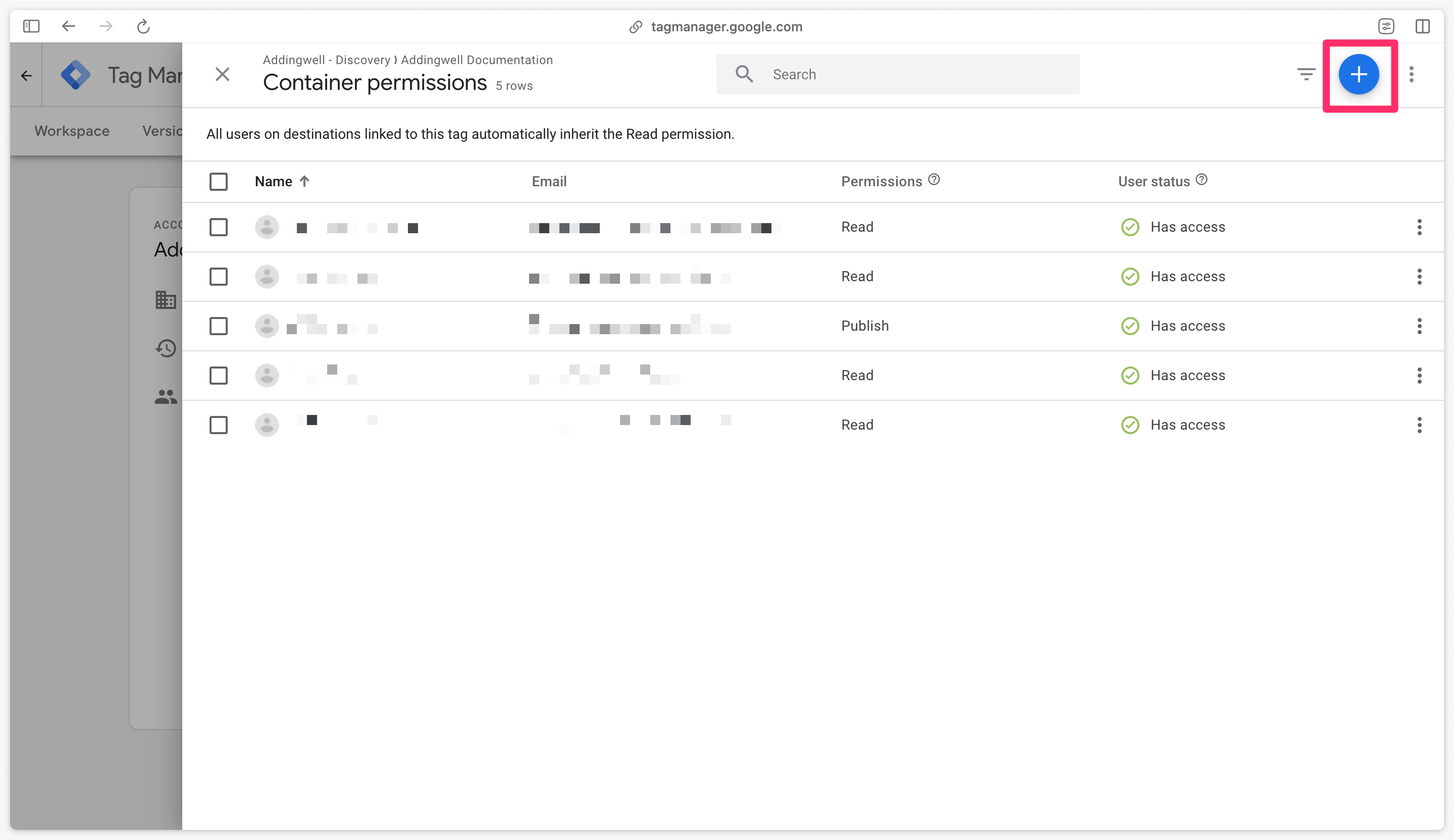The image size is (1454, 840).
Task: Close the Container permissions panel
Action: [222, 74]
